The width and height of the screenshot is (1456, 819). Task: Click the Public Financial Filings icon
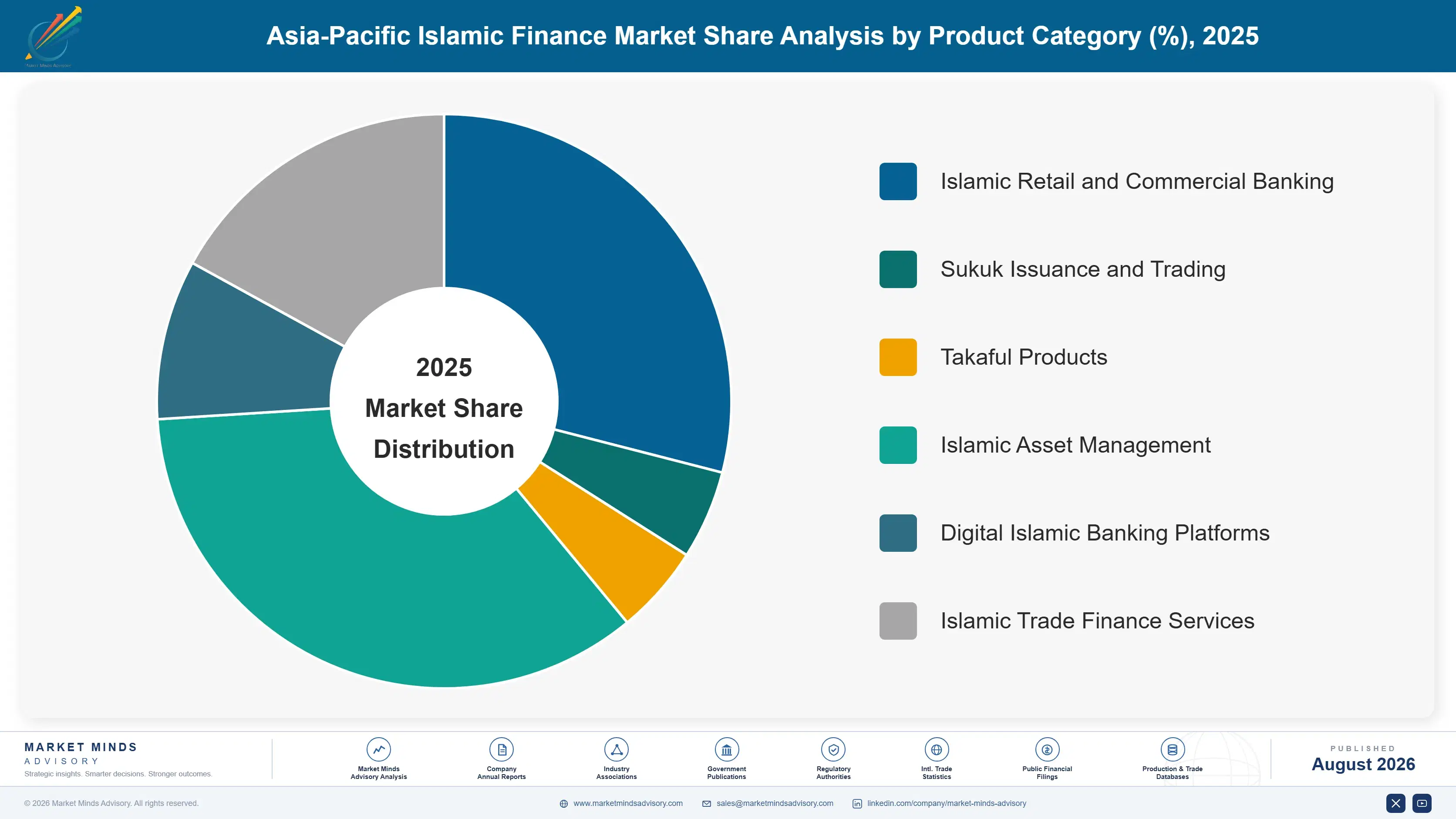1047,749
